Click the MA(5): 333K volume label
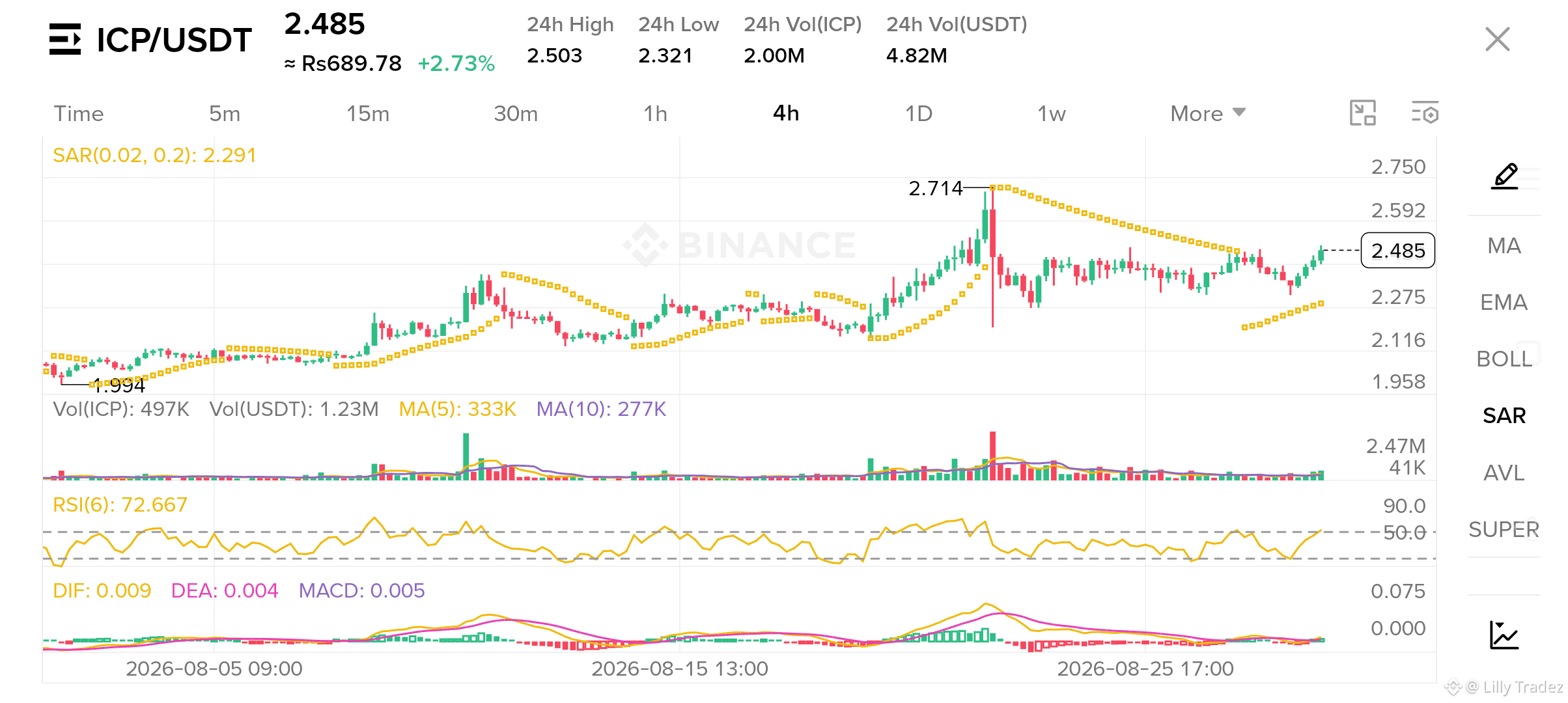 pos(457,409)
